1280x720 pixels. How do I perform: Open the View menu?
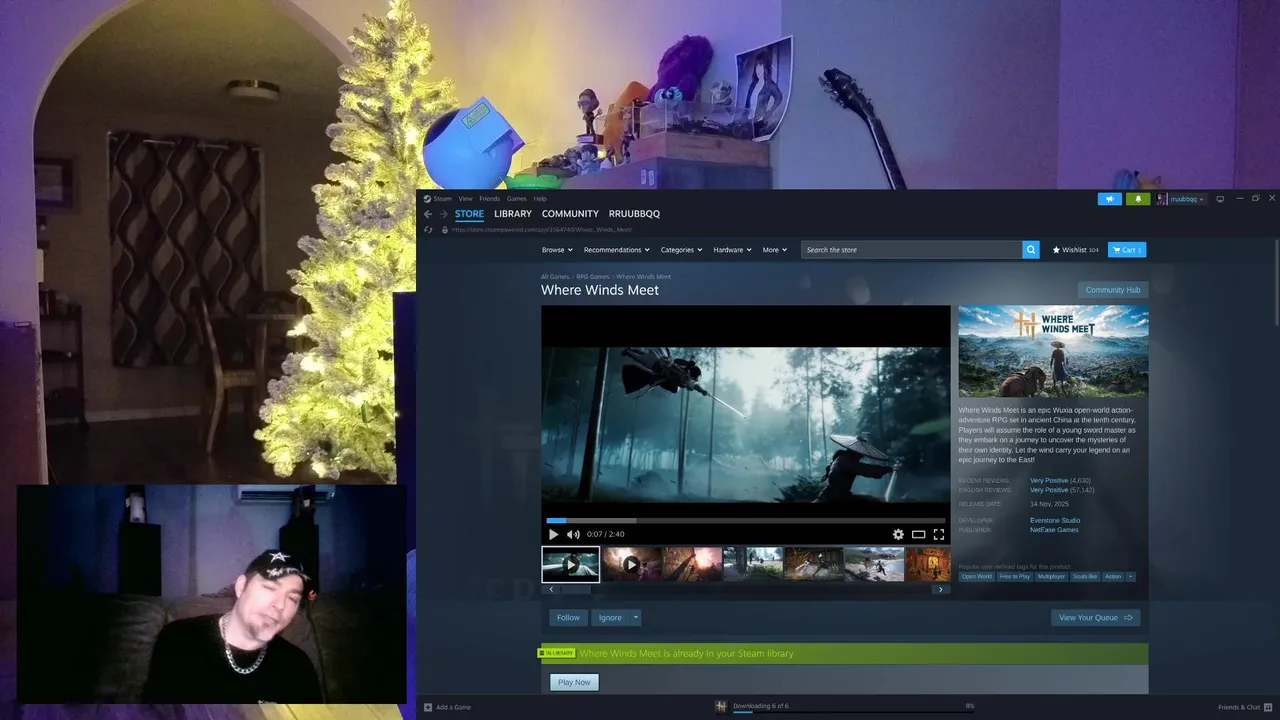pos(465,199)
